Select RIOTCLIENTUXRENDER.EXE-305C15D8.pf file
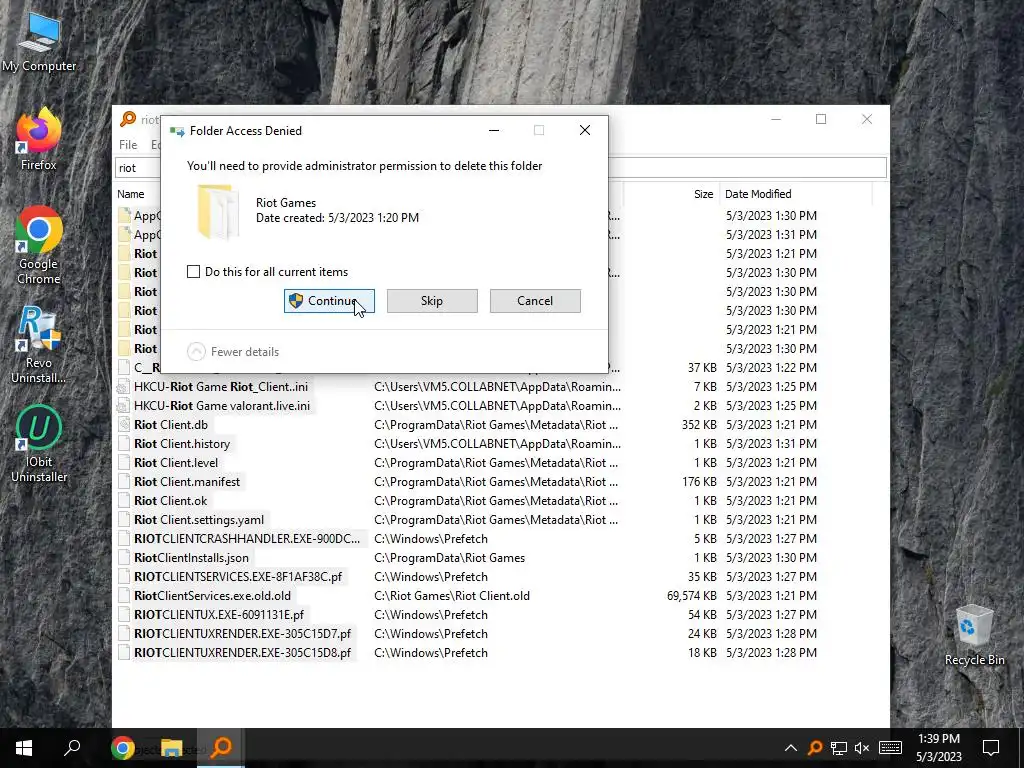The width and height of the screenshot is (1024, 768). pos(242,652)
